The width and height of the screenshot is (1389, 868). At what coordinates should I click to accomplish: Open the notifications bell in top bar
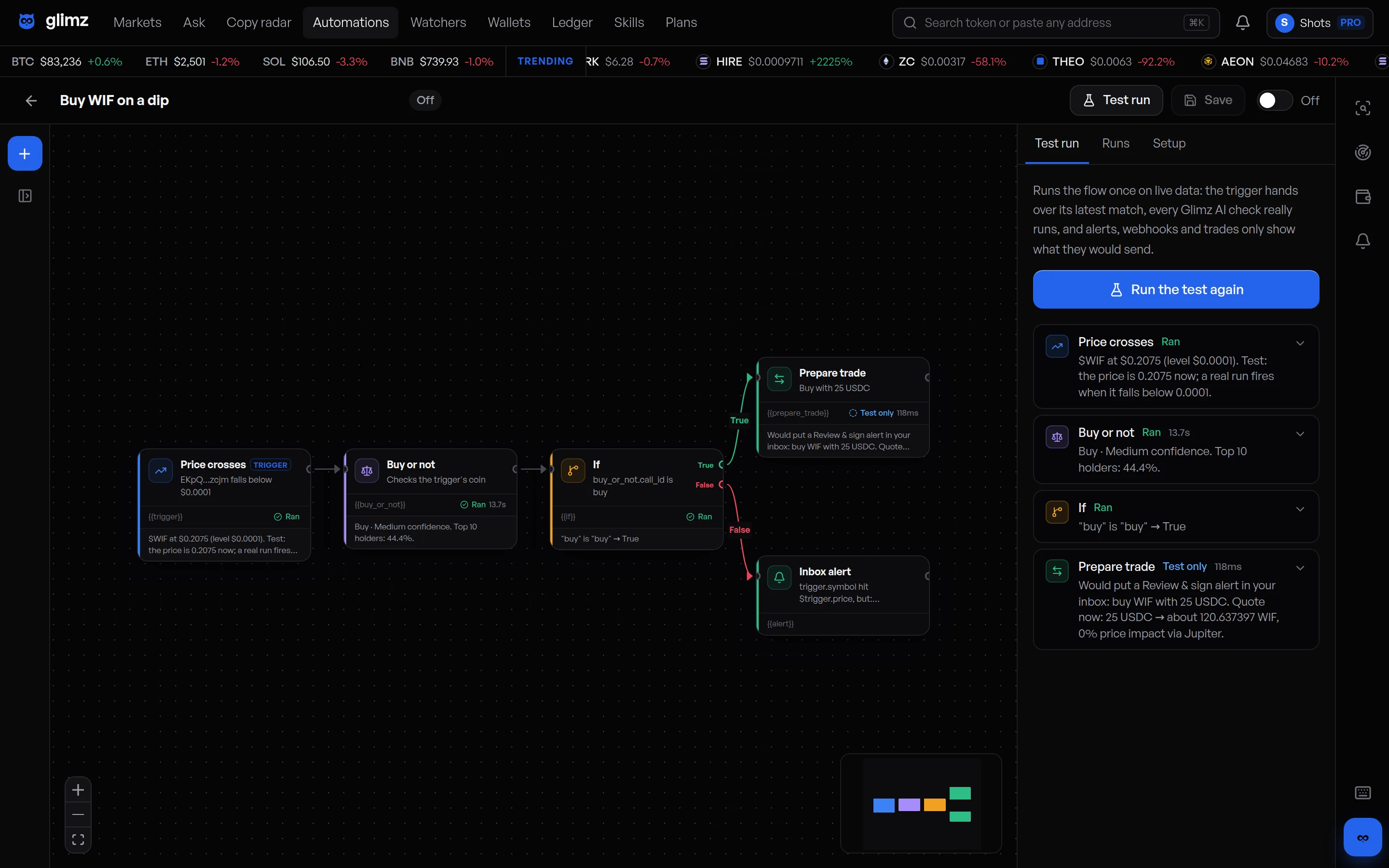[1243, 22]
